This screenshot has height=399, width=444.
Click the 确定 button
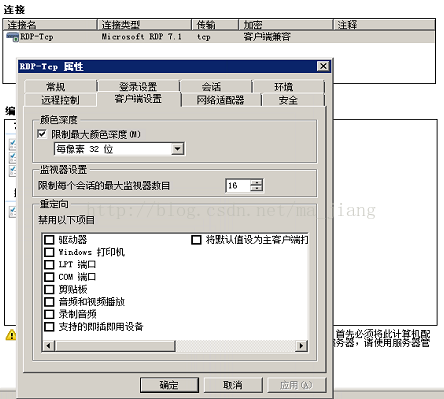tap(169, 385)
